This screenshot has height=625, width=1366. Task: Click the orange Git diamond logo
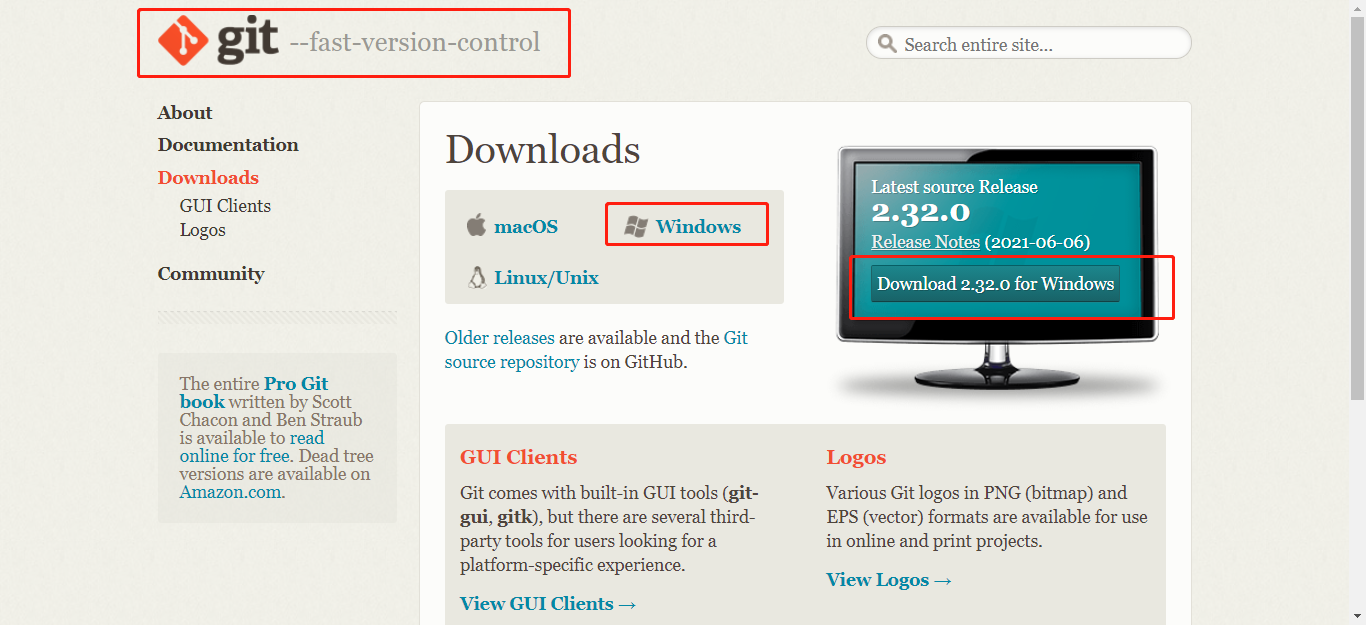[x=183, y=42]
